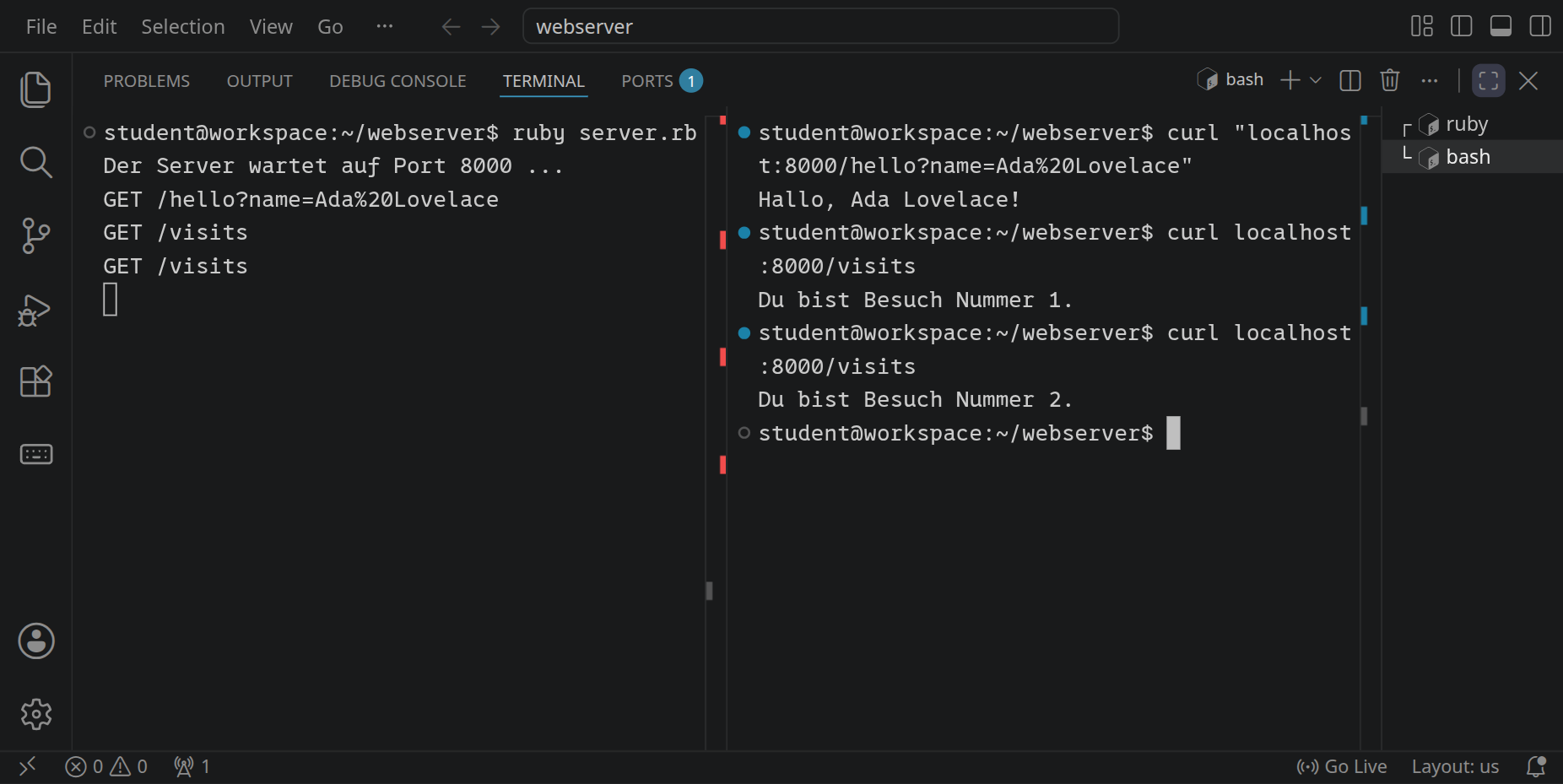Open the File menu

pyautogui.click(x=41, y=27)
